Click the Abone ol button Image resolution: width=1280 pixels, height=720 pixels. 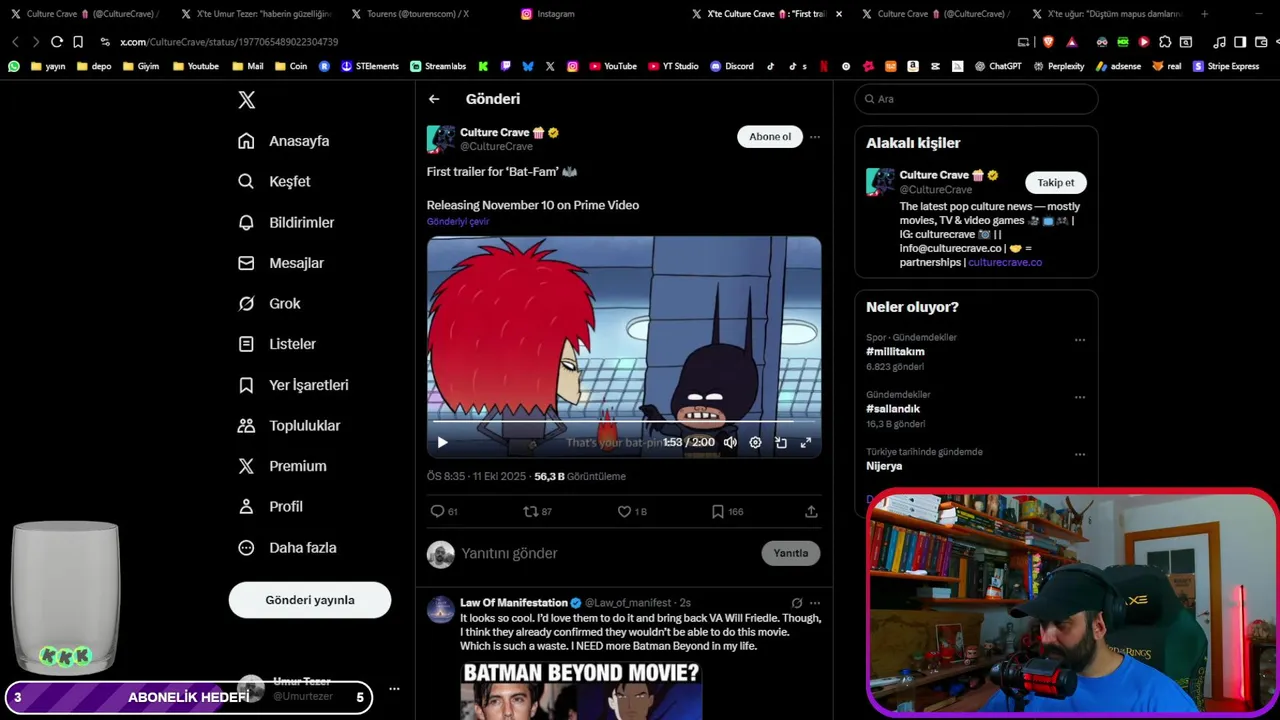coord(770,137)
